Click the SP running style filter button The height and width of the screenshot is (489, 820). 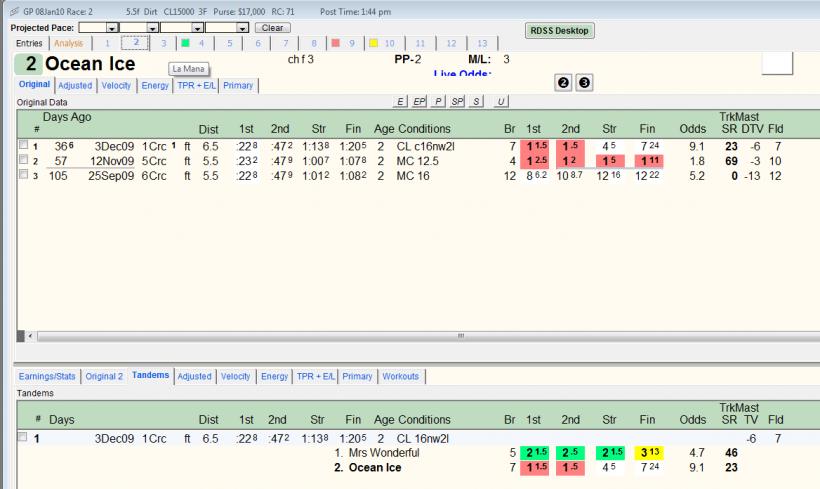pos(457,101)
